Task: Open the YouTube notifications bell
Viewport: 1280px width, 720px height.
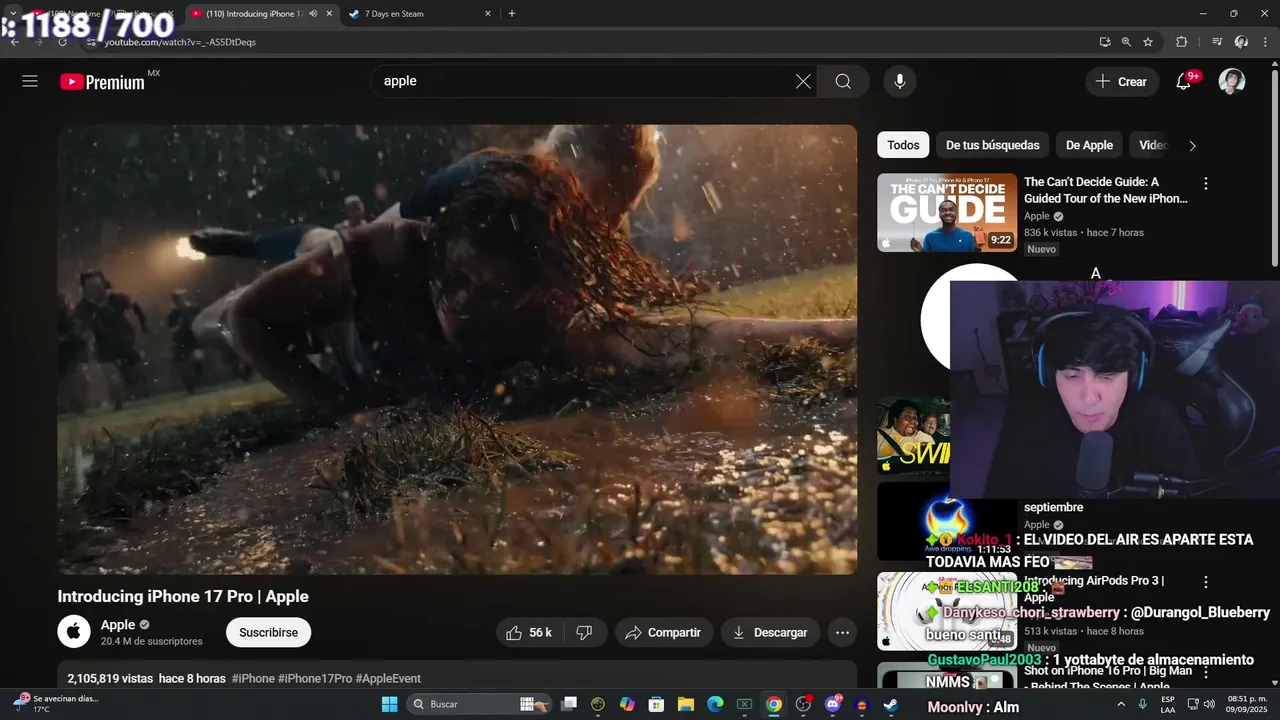Action: click(x=1184, y=82)
